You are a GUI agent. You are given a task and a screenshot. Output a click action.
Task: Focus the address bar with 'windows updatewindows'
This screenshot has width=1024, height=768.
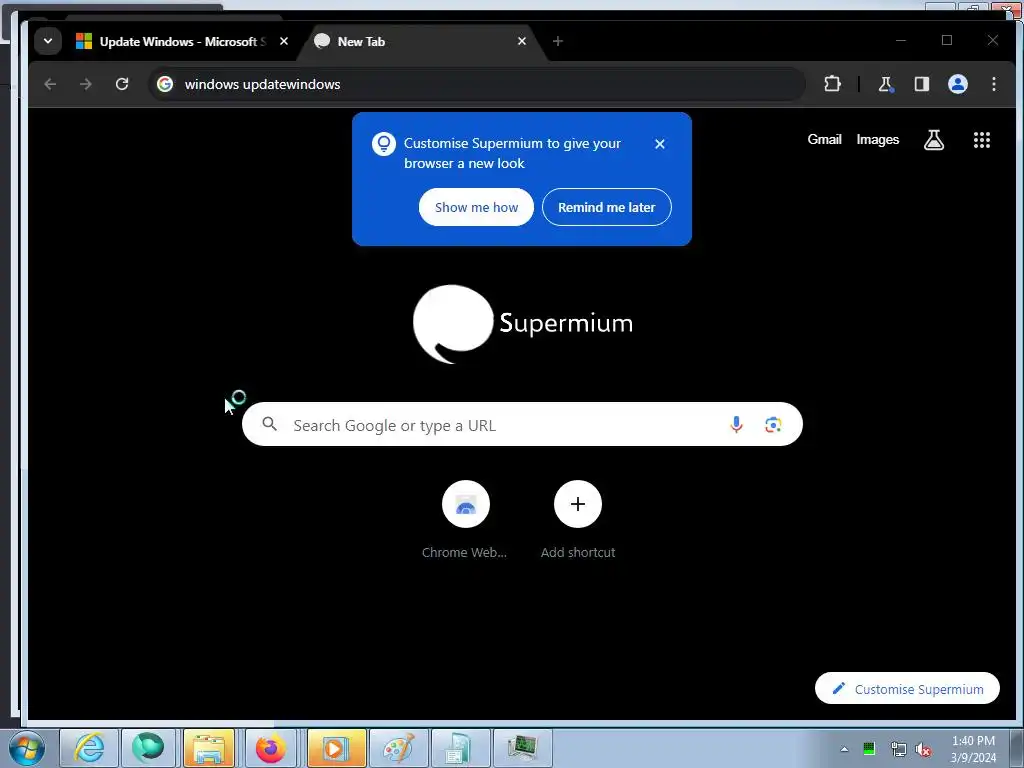click(477, 84)
